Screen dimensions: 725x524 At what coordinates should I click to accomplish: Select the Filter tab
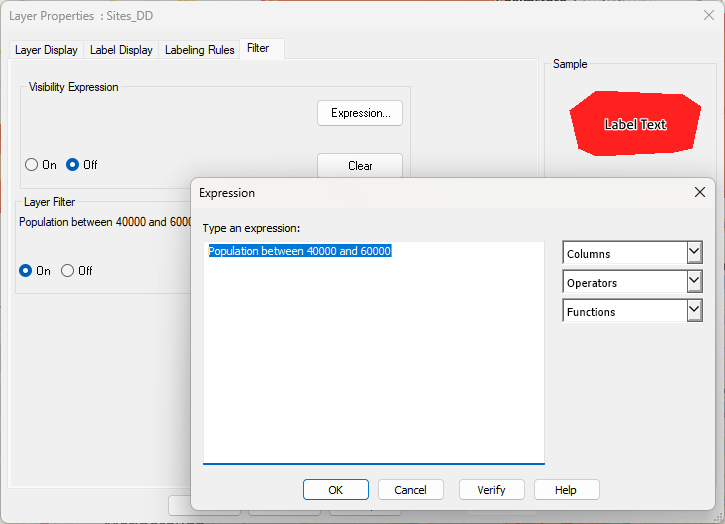pyautogui.click(x=258, y=48)
